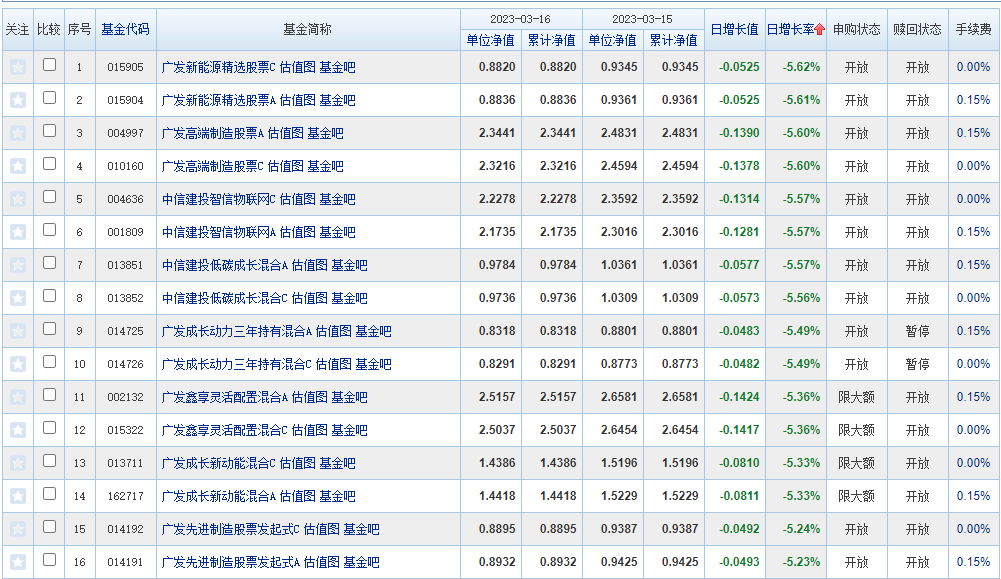1001x579 pixels.
Task: Click star icon in row 015322
Action: [x=18, y=430]
